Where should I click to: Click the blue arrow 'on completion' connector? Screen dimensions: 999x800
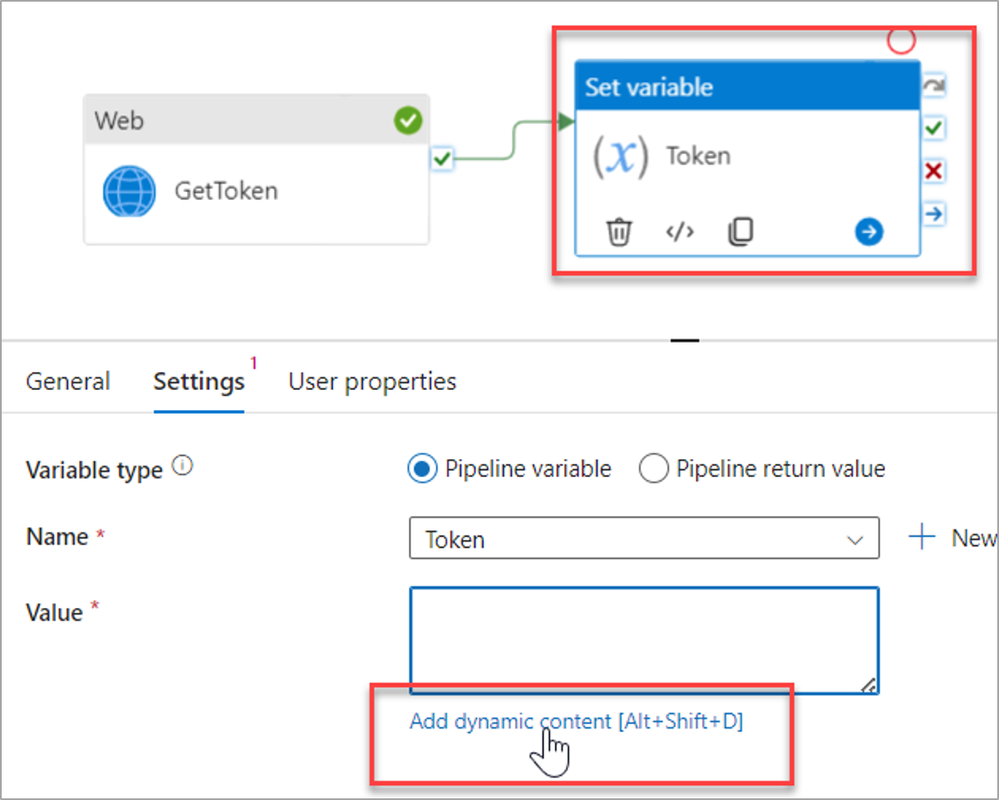click(933, 213)
